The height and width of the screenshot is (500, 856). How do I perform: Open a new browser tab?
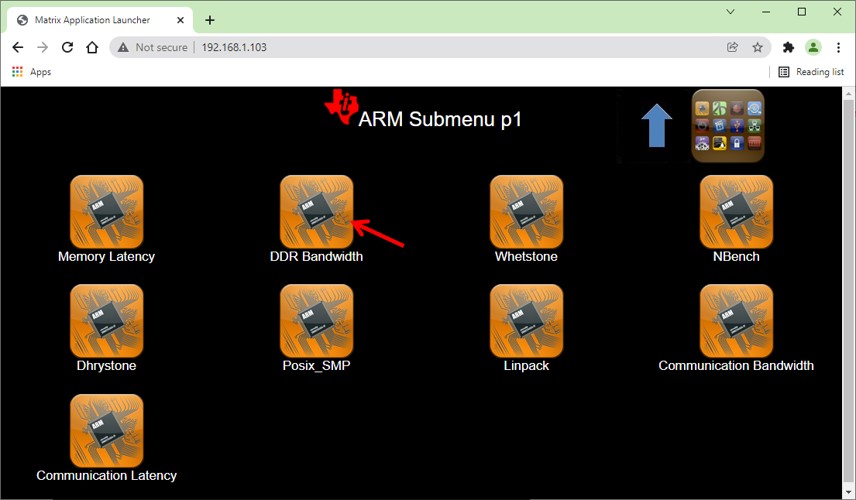click(210, 20)
